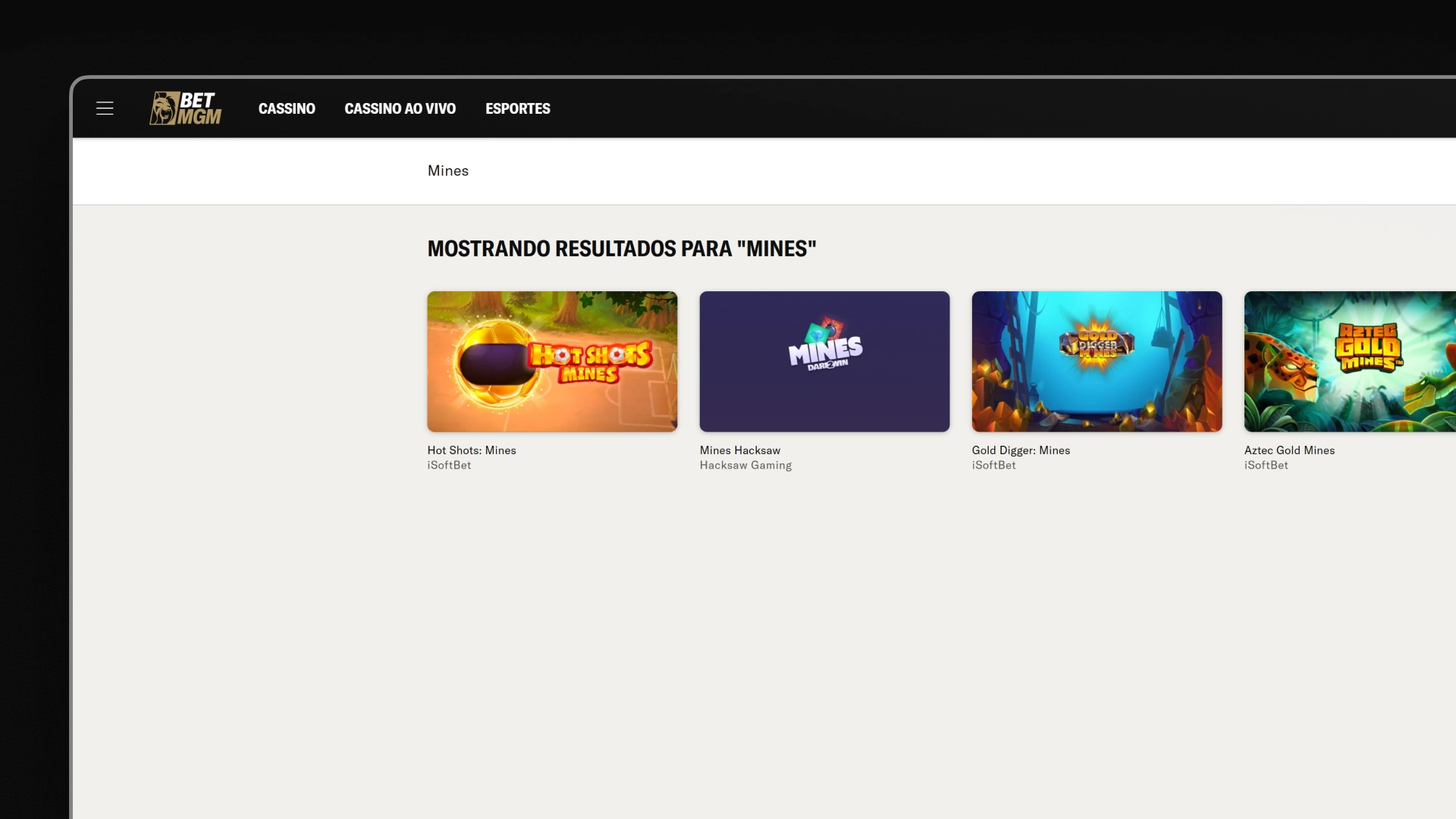Switch to the Esportes section
This screenshot has width=1456, height=819.
[517, 108]
